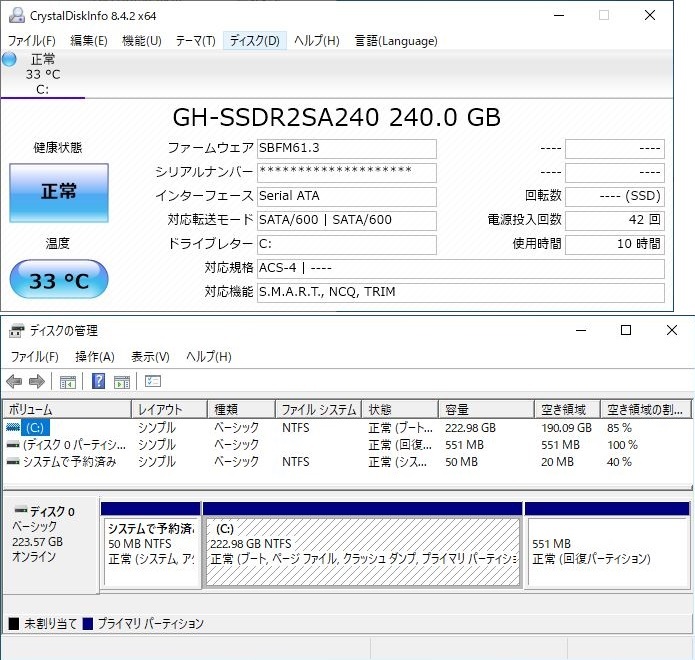Click the power-on hours value 10 時間
Viewport: 695px width, 660px height.
tap(615, 244)
